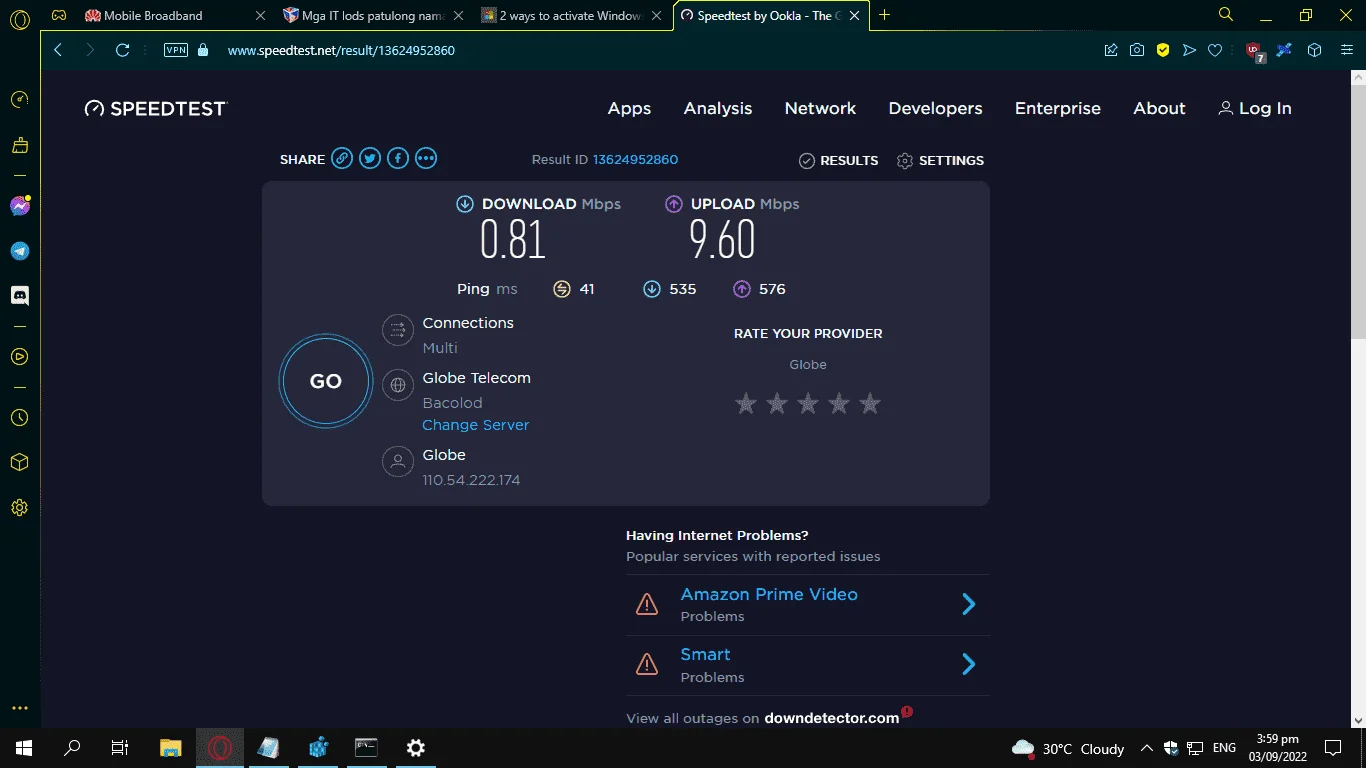
Task: Show hidden system tray icons
Action: pos(1146,748)
